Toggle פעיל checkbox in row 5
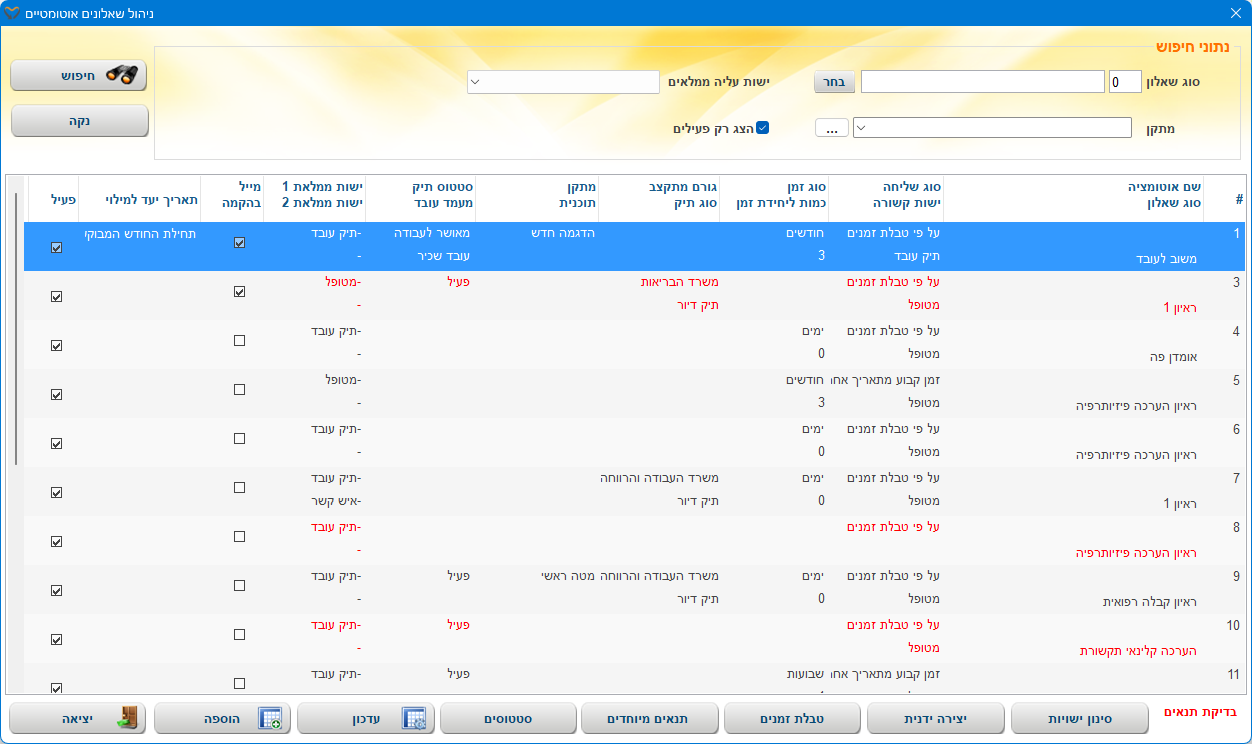The height and width of the screenshot is (744, 1252). (56, 394)
